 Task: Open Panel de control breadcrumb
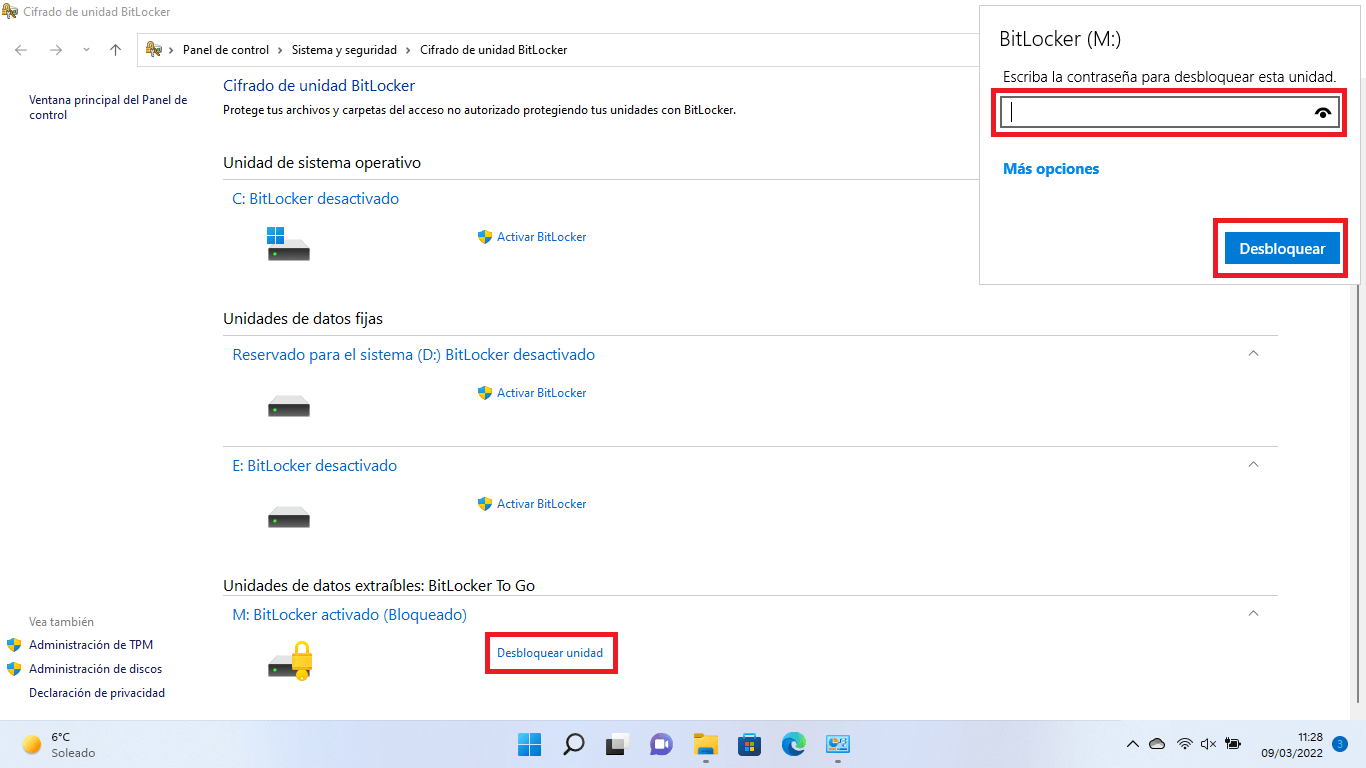pos(227,50)
